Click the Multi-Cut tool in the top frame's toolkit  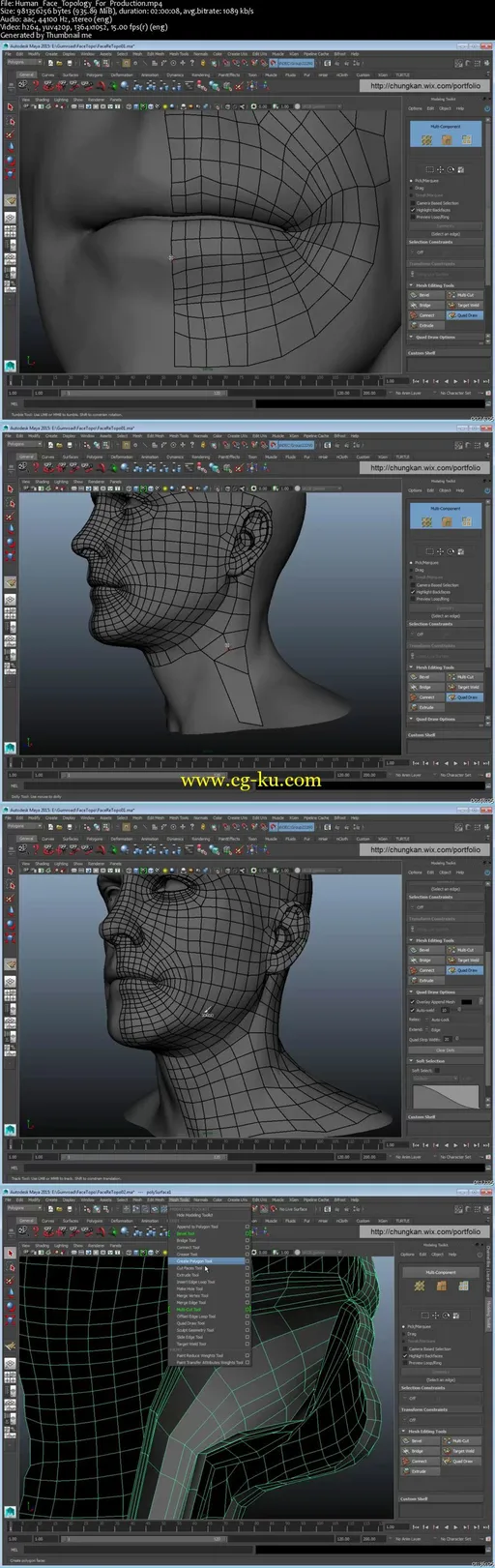click(465, 295)
